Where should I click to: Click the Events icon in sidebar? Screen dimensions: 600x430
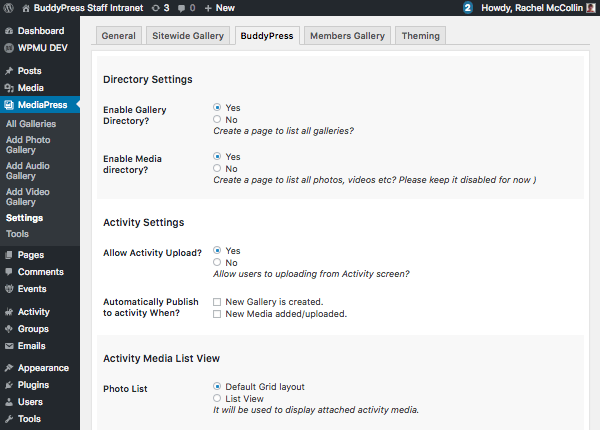pos(9,289)
